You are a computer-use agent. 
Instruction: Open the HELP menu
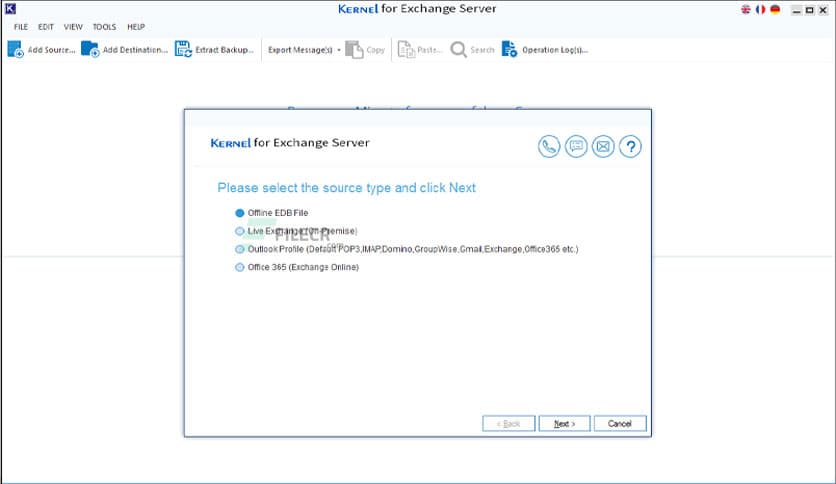point(136,27)
